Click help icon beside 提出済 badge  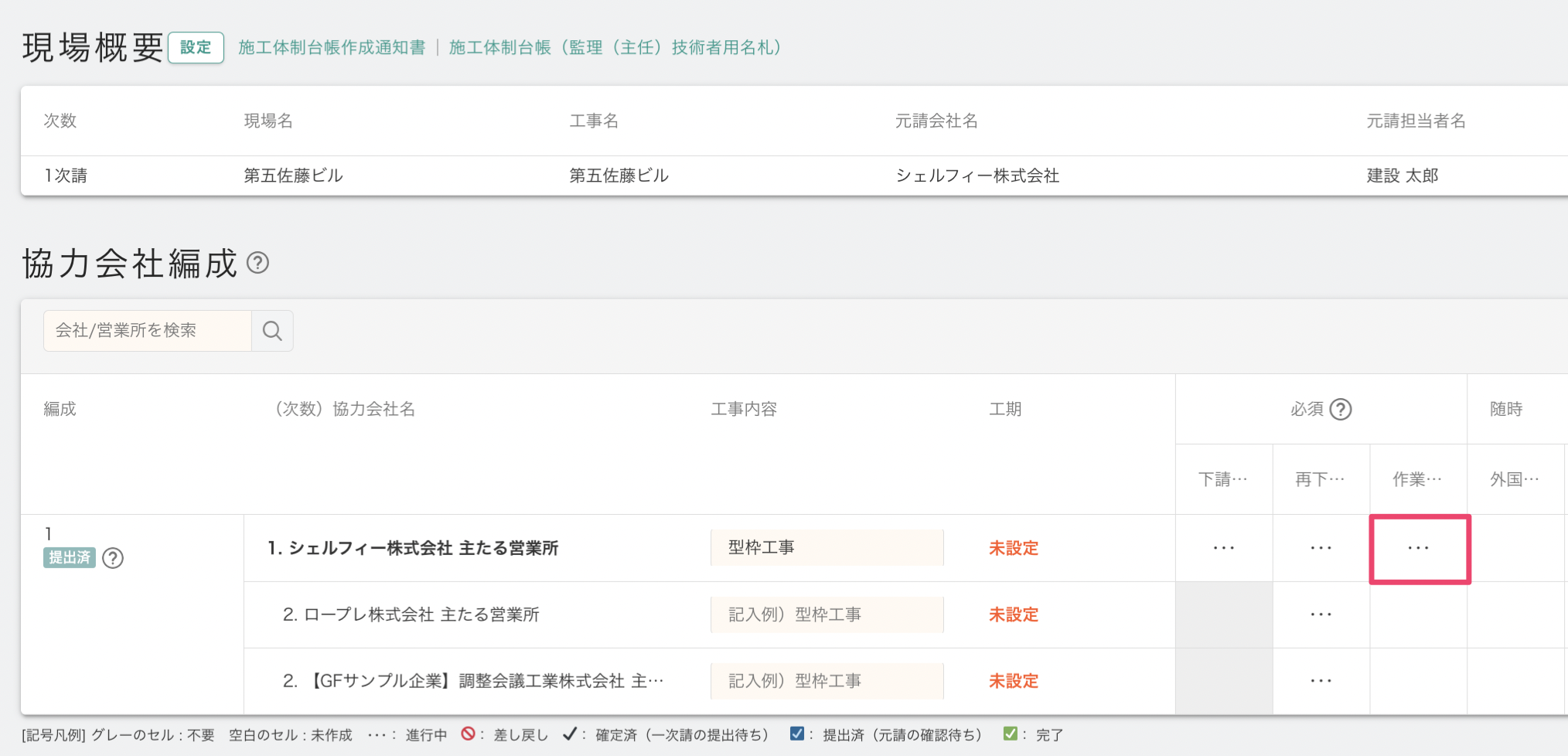[x=113, y=558]
